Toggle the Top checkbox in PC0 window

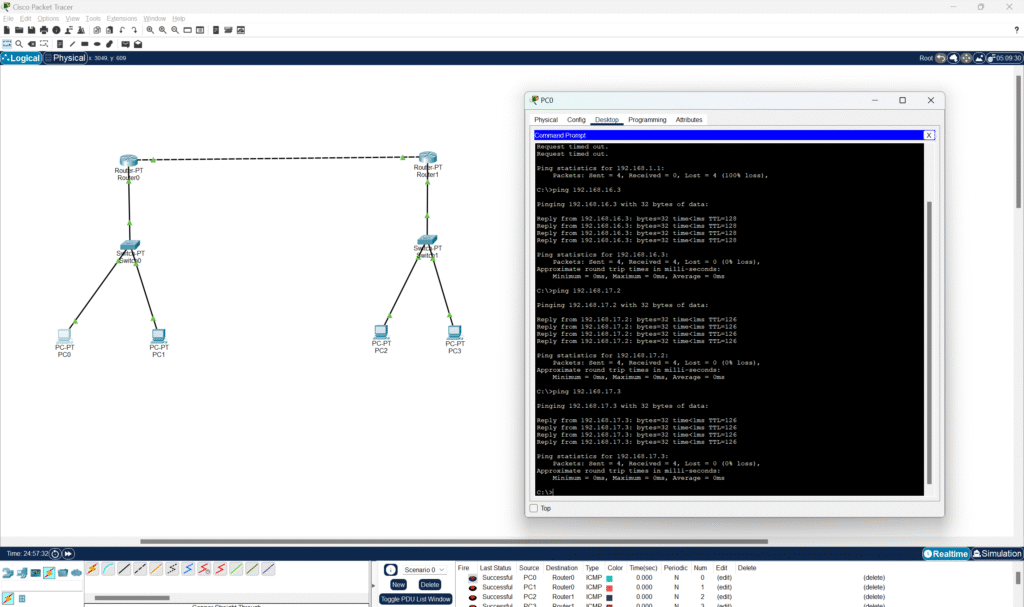534,508
